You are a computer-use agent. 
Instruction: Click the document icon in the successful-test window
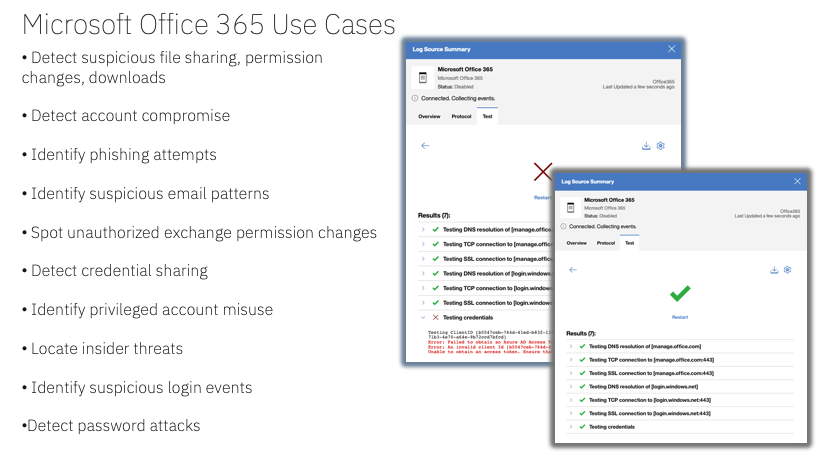[x=571, y=207]
